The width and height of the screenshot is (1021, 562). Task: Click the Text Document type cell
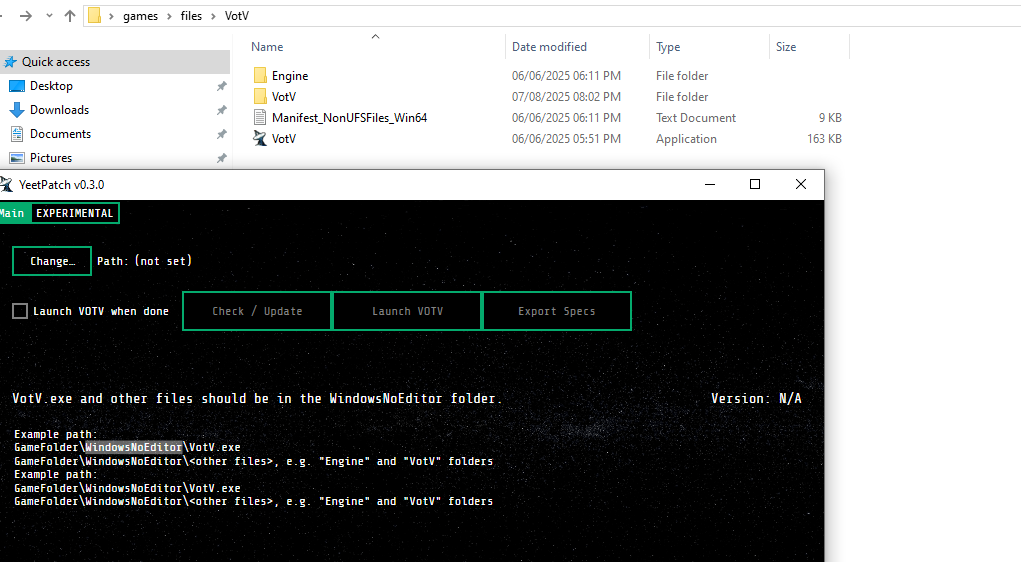coord(696,118)
